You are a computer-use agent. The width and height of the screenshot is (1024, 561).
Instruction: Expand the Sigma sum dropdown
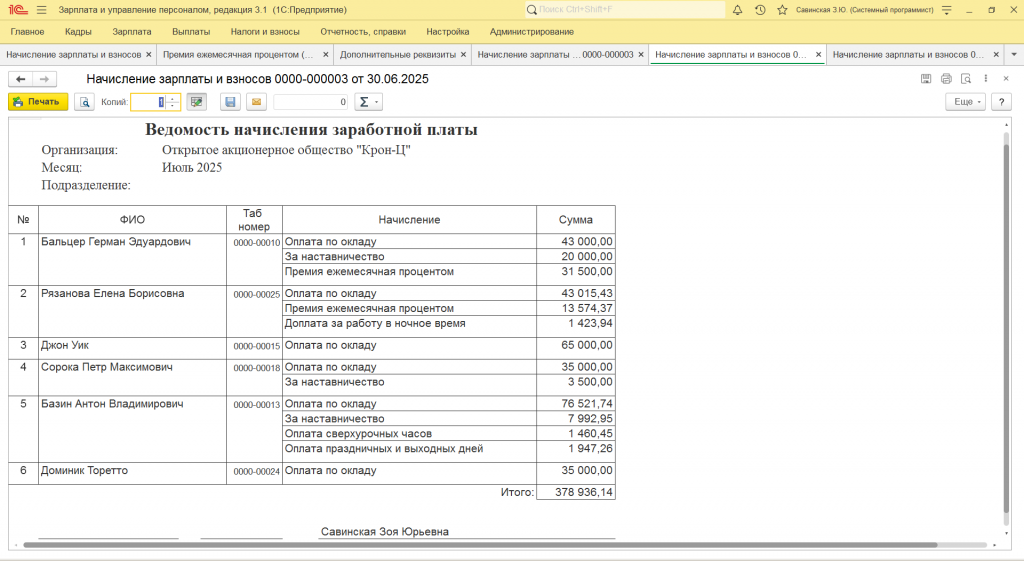point(369,101)
